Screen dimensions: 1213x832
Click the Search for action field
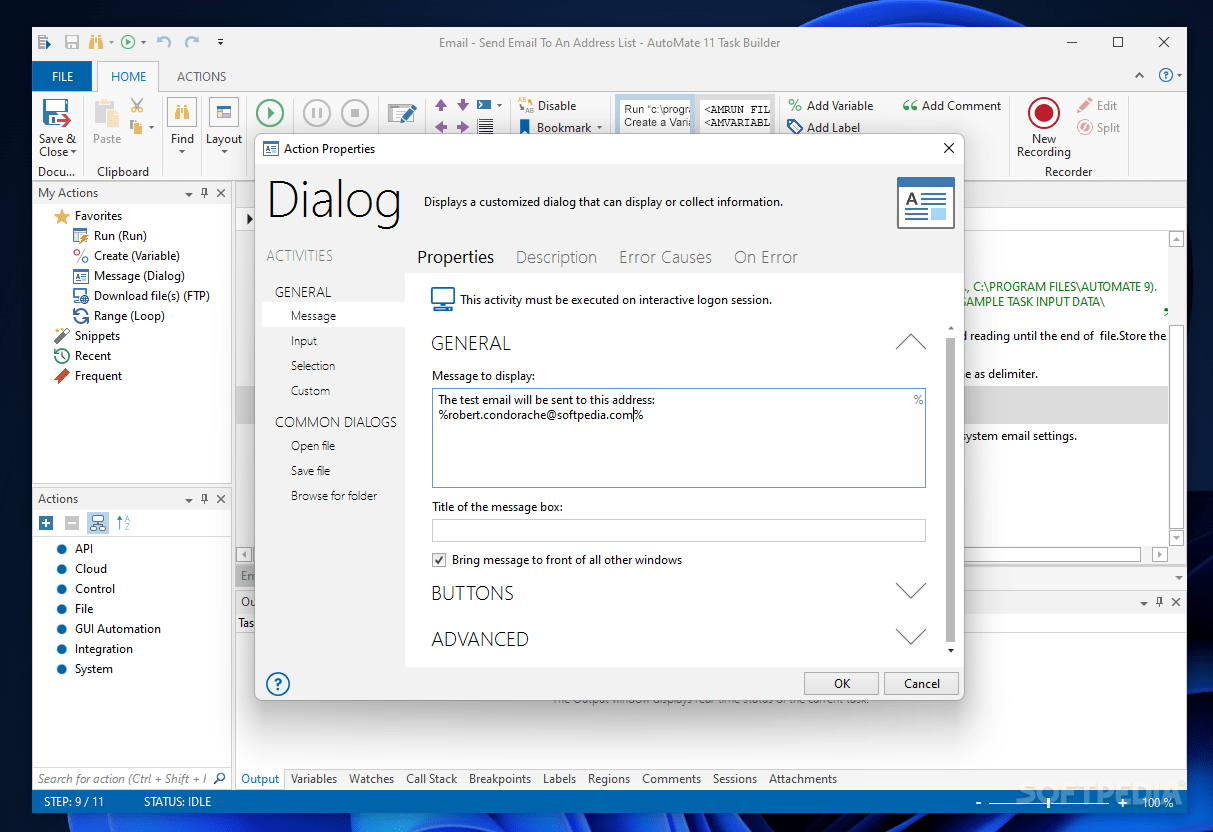click(x=121, y=779)
